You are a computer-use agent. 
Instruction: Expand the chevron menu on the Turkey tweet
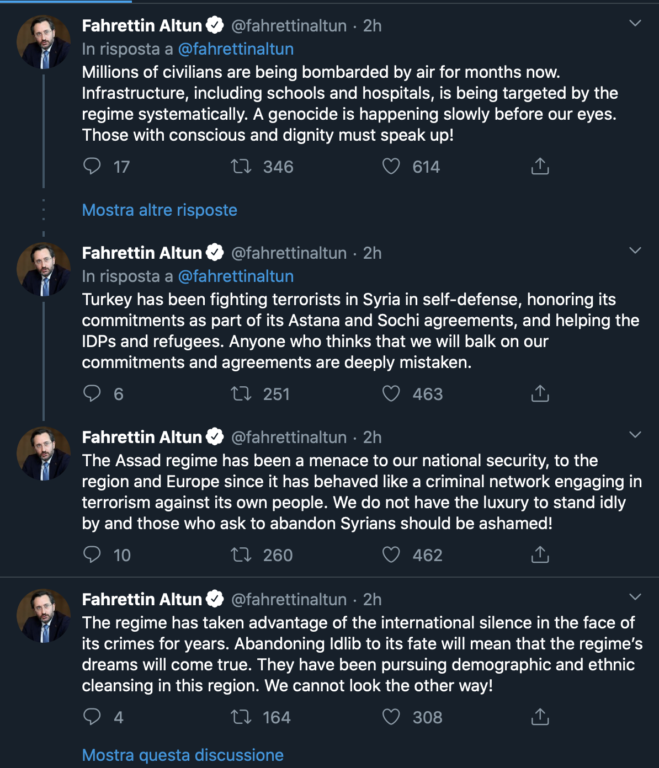(x=635, y=250)
